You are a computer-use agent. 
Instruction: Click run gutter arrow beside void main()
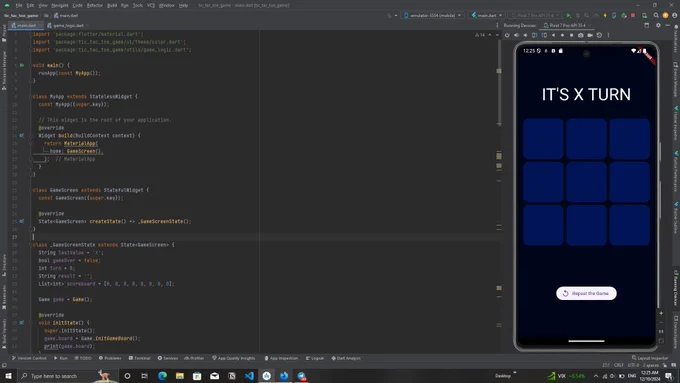22,65
